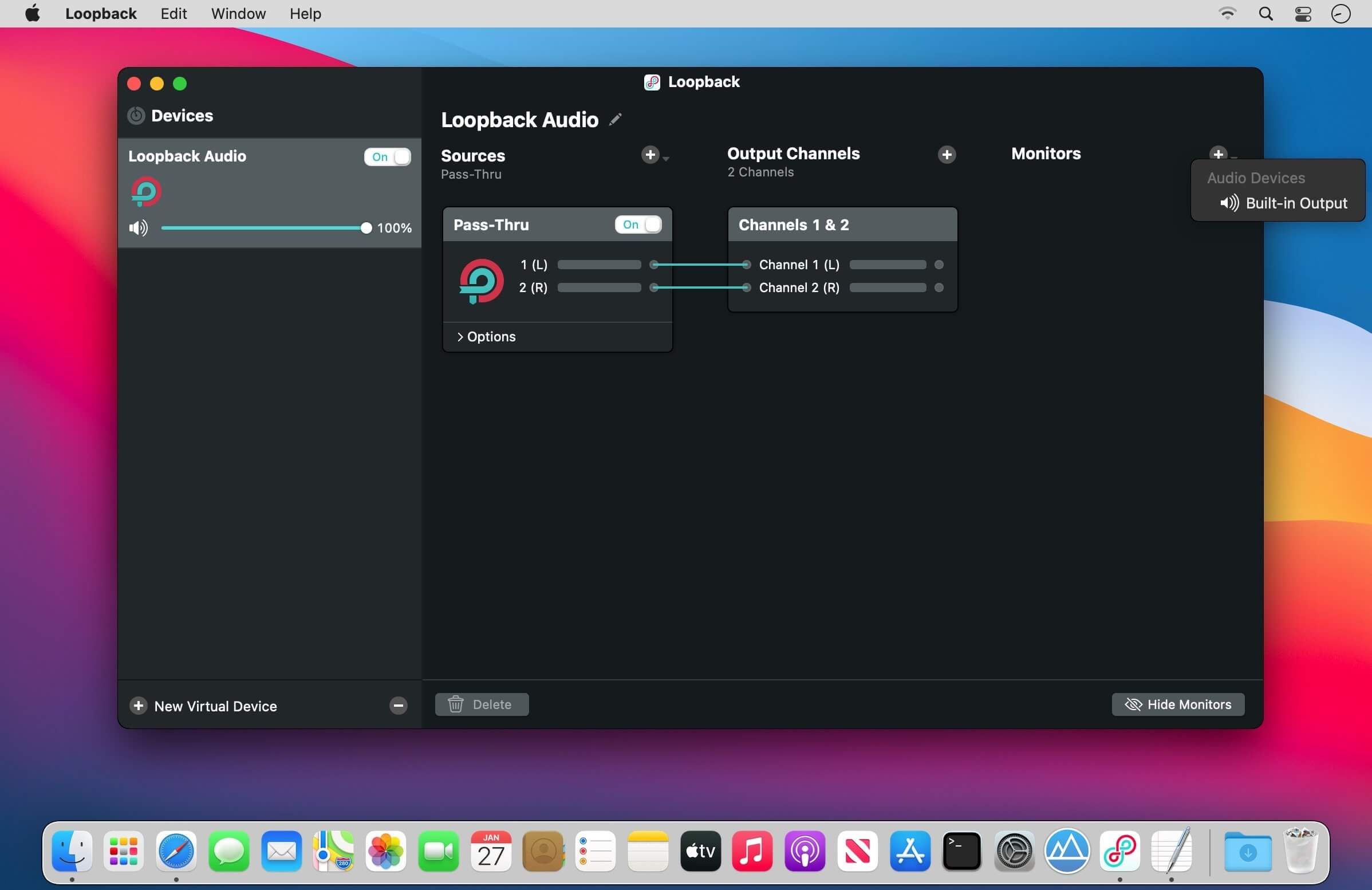Click the add Sources button
1372x890 pixels.
[x=649, y=155]
